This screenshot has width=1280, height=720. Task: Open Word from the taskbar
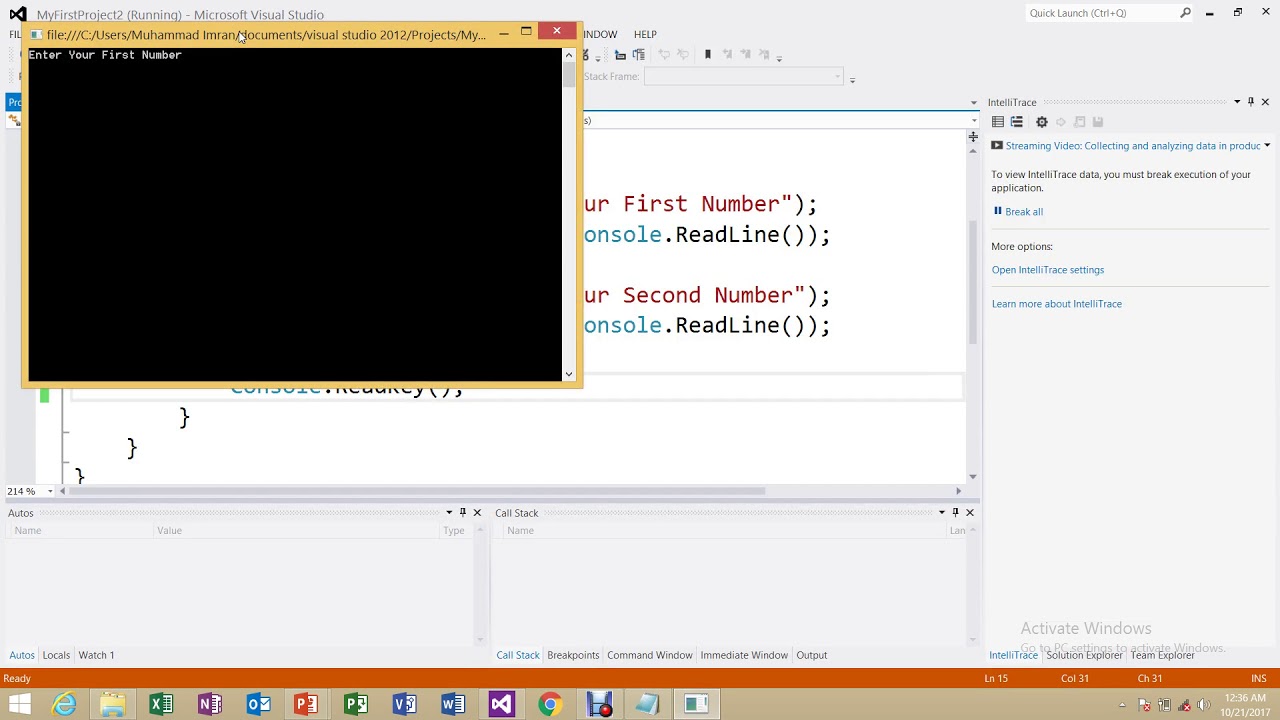click(x=452, y=704)
